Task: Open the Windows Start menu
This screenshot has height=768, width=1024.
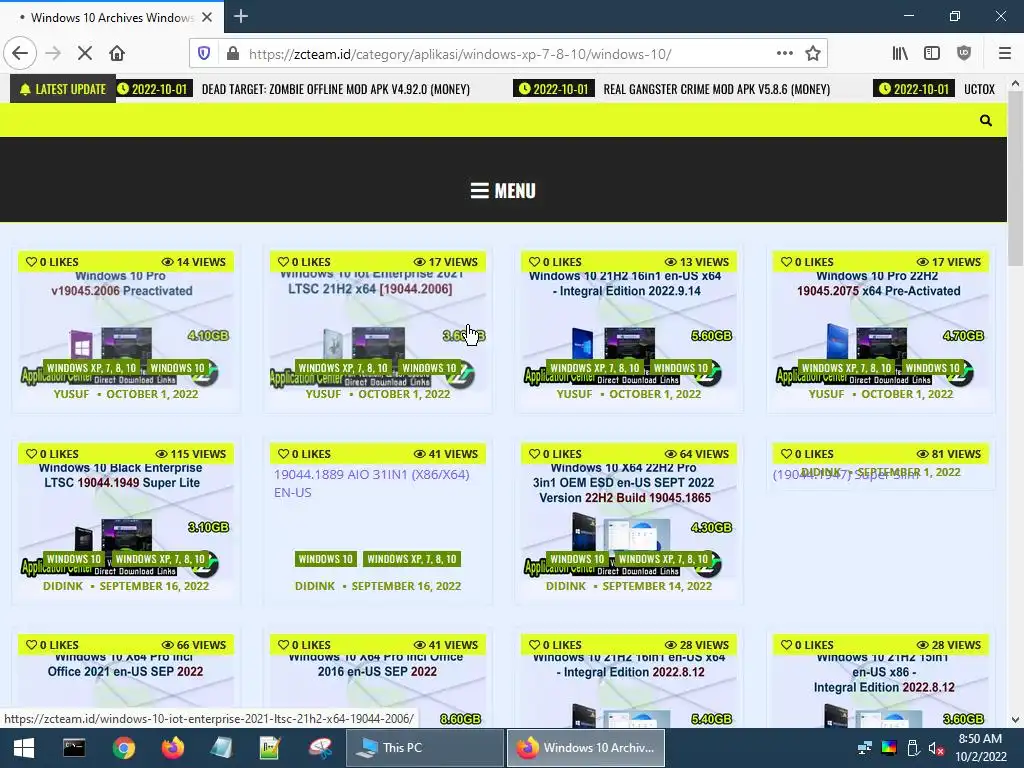Action: 24,748
